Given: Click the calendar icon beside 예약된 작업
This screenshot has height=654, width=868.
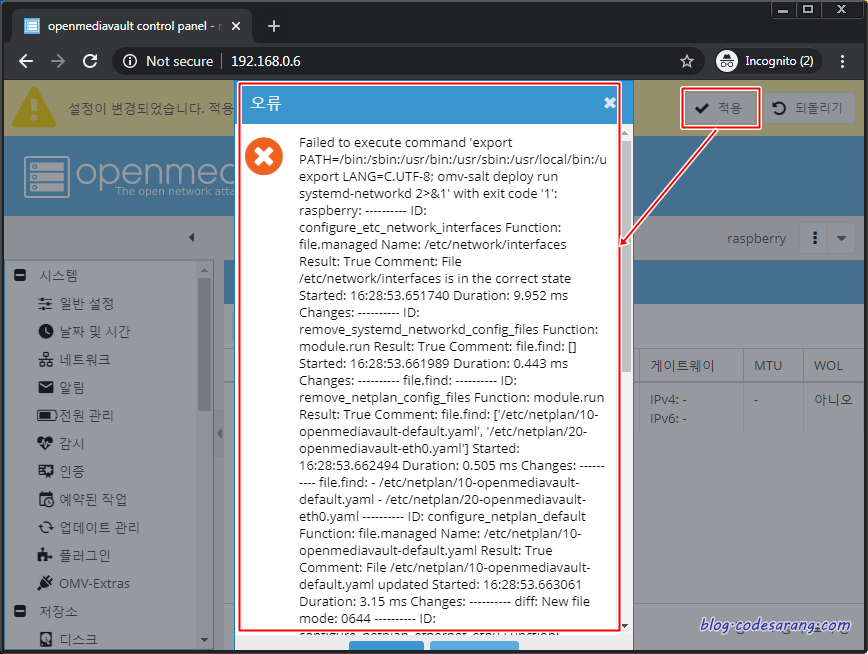Looking at the screenshot, I should (x=45, y=499).
